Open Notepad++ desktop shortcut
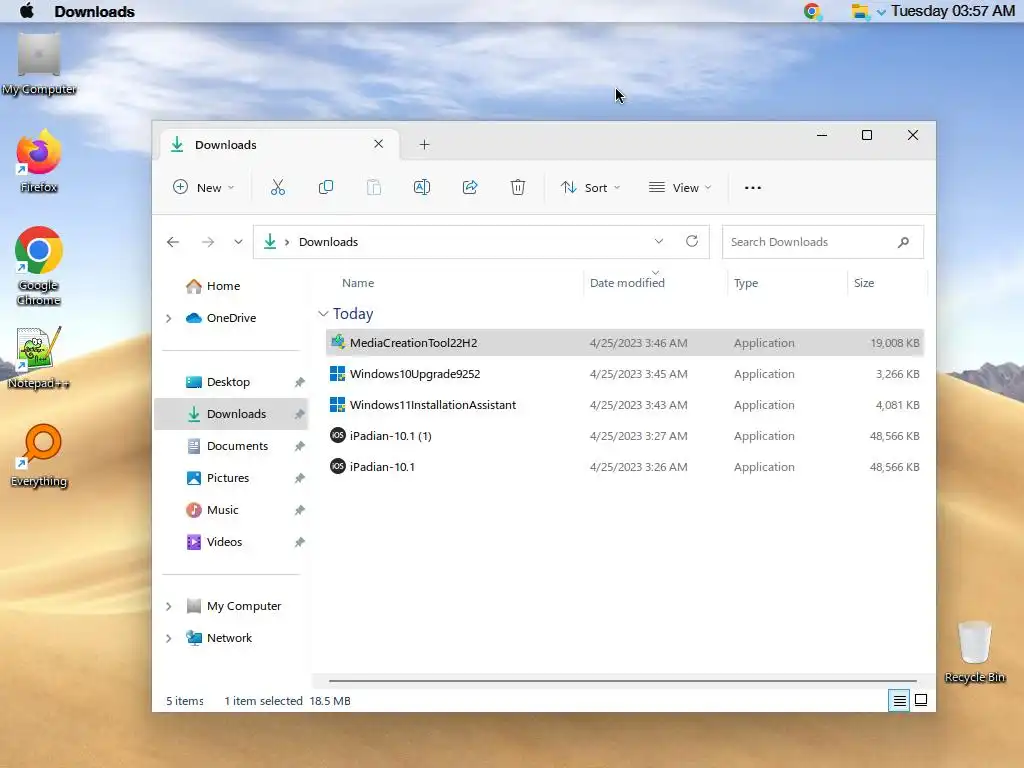The height and width of the screenshot is (768, 1024). (39, 357)
